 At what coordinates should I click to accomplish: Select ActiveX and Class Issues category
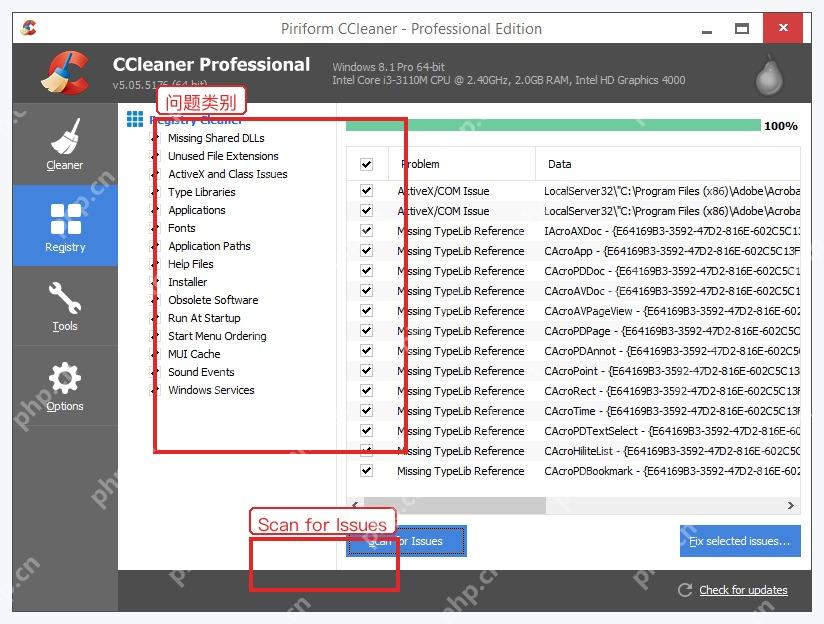228,174
